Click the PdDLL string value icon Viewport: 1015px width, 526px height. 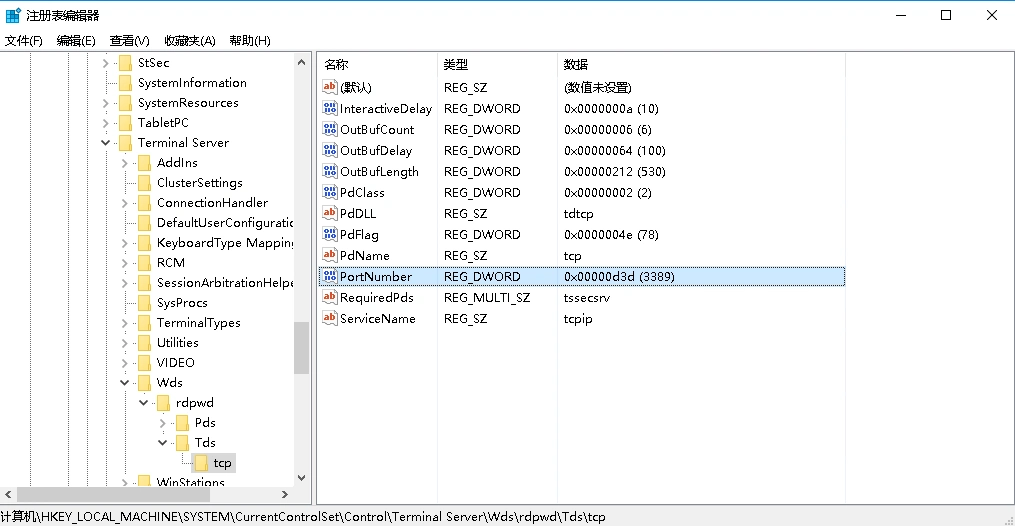tap(329, 213)
